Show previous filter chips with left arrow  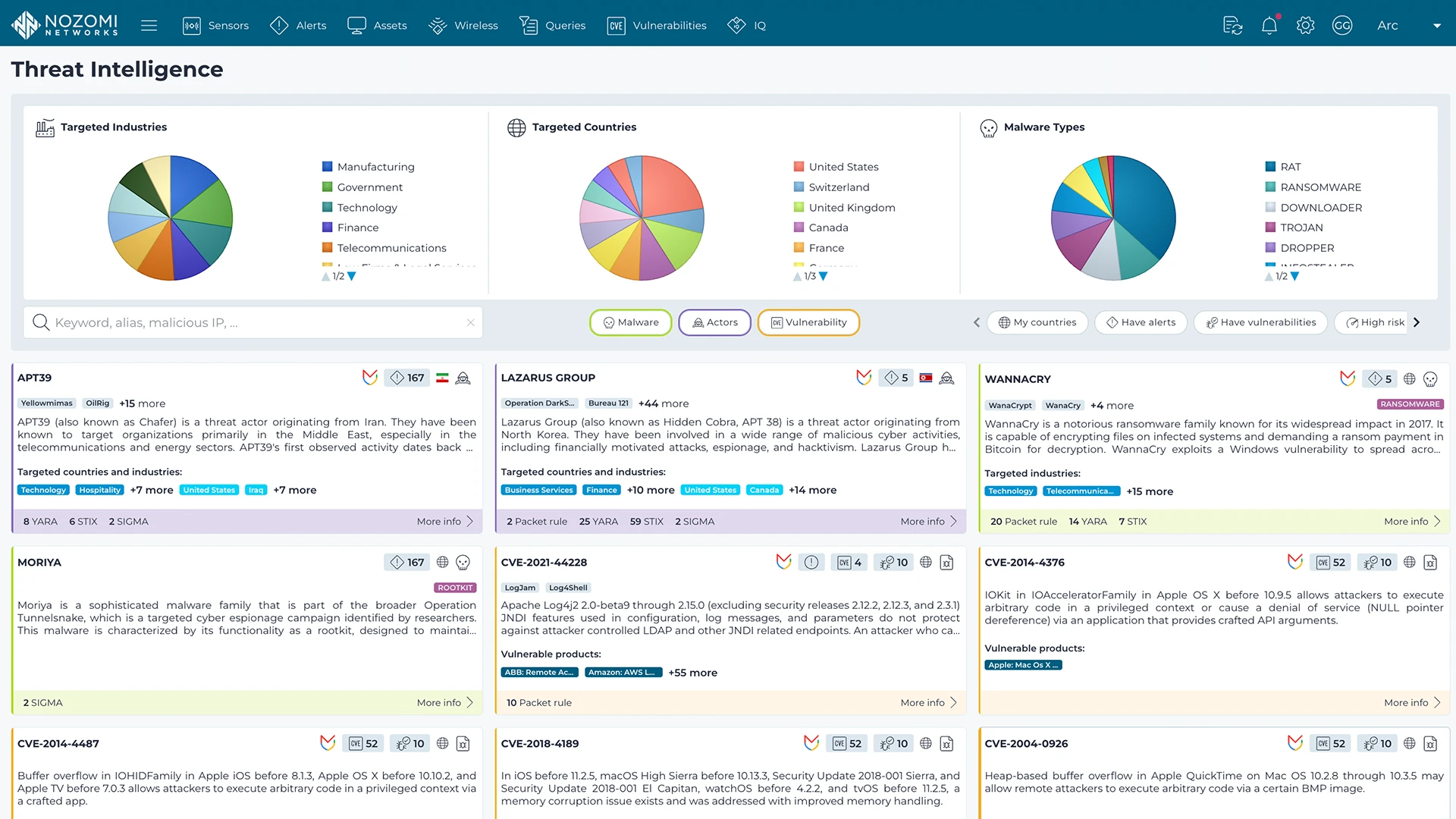coord(977,322)
